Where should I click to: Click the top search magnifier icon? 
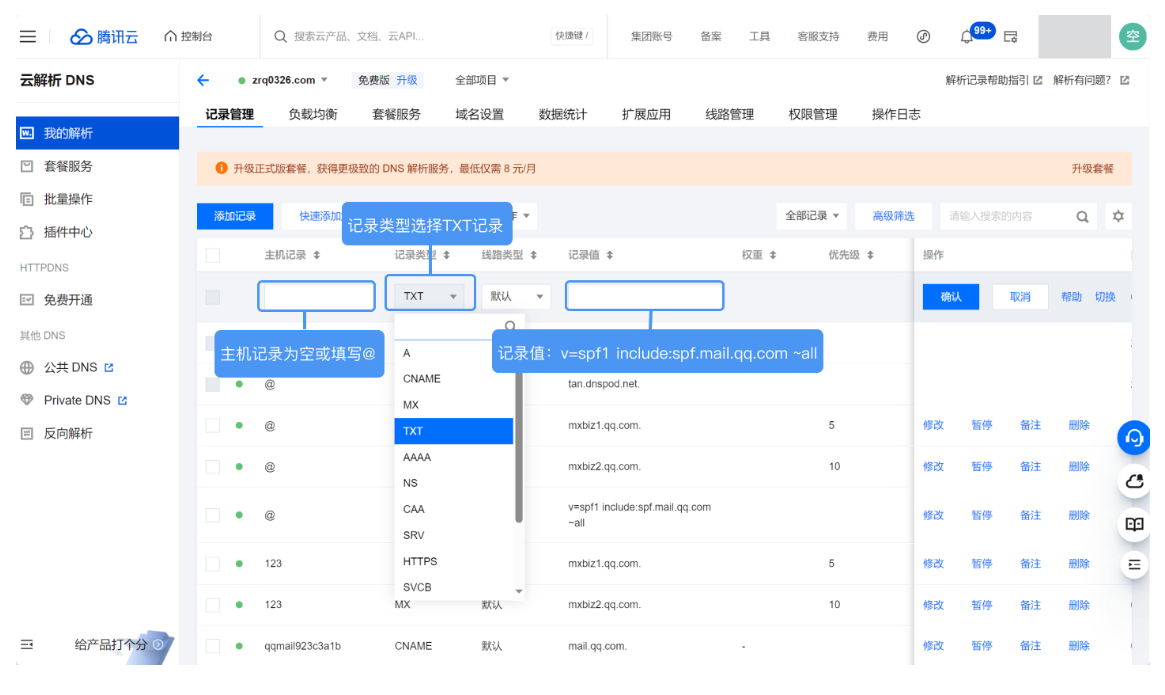click(x=280, y=36)
